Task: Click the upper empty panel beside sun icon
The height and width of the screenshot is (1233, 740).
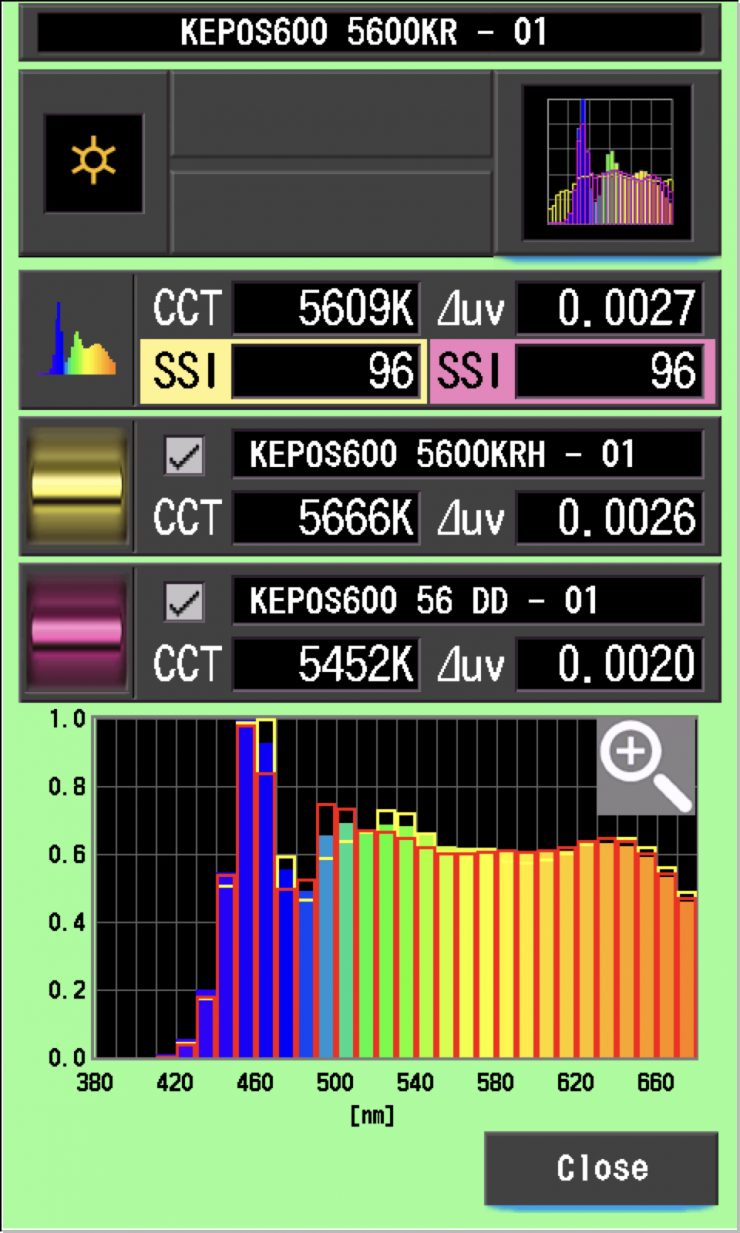Action: coord(332,114)
